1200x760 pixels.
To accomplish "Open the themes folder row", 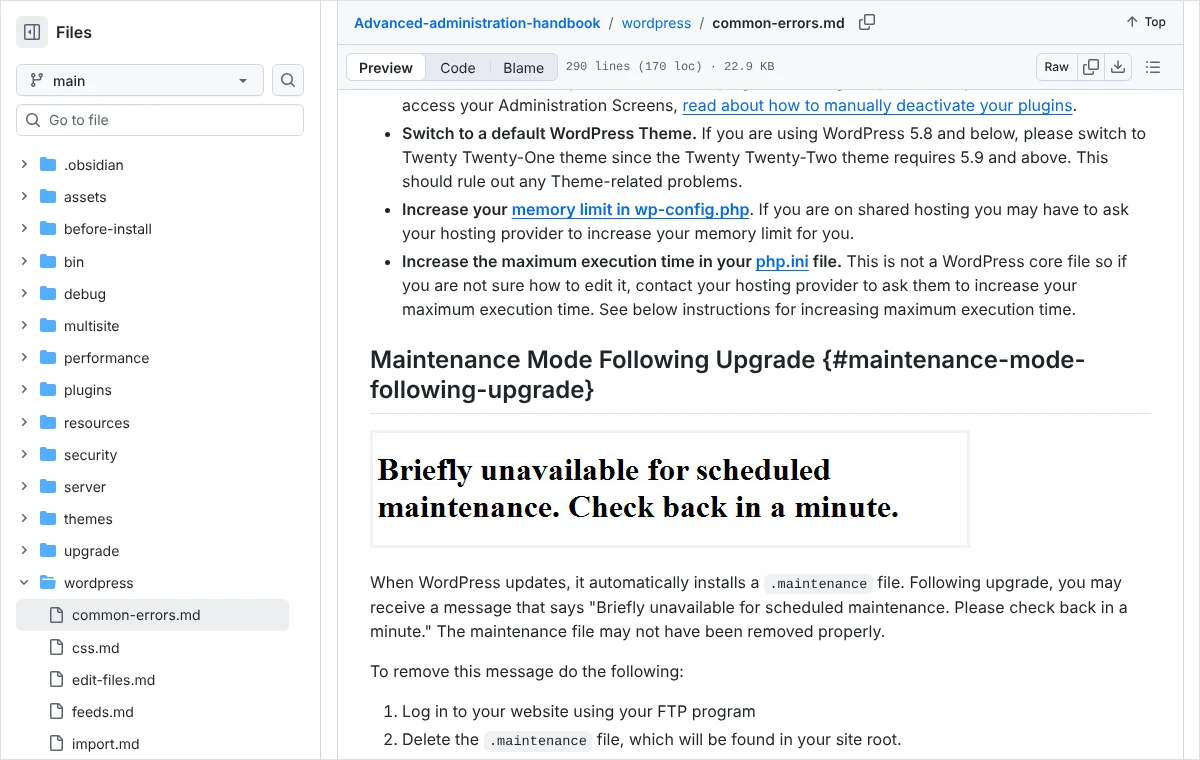I will pyautogui.click(x=152, y=518).
